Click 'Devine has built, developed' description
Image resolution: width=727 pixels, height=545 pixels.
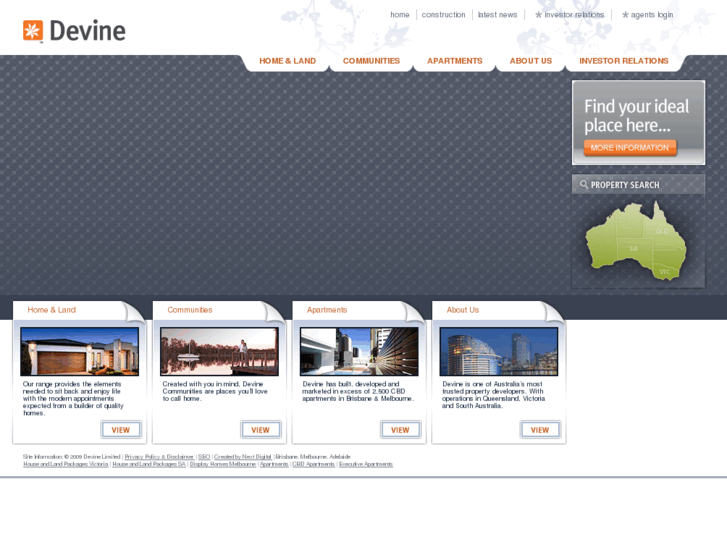[358, 391]
